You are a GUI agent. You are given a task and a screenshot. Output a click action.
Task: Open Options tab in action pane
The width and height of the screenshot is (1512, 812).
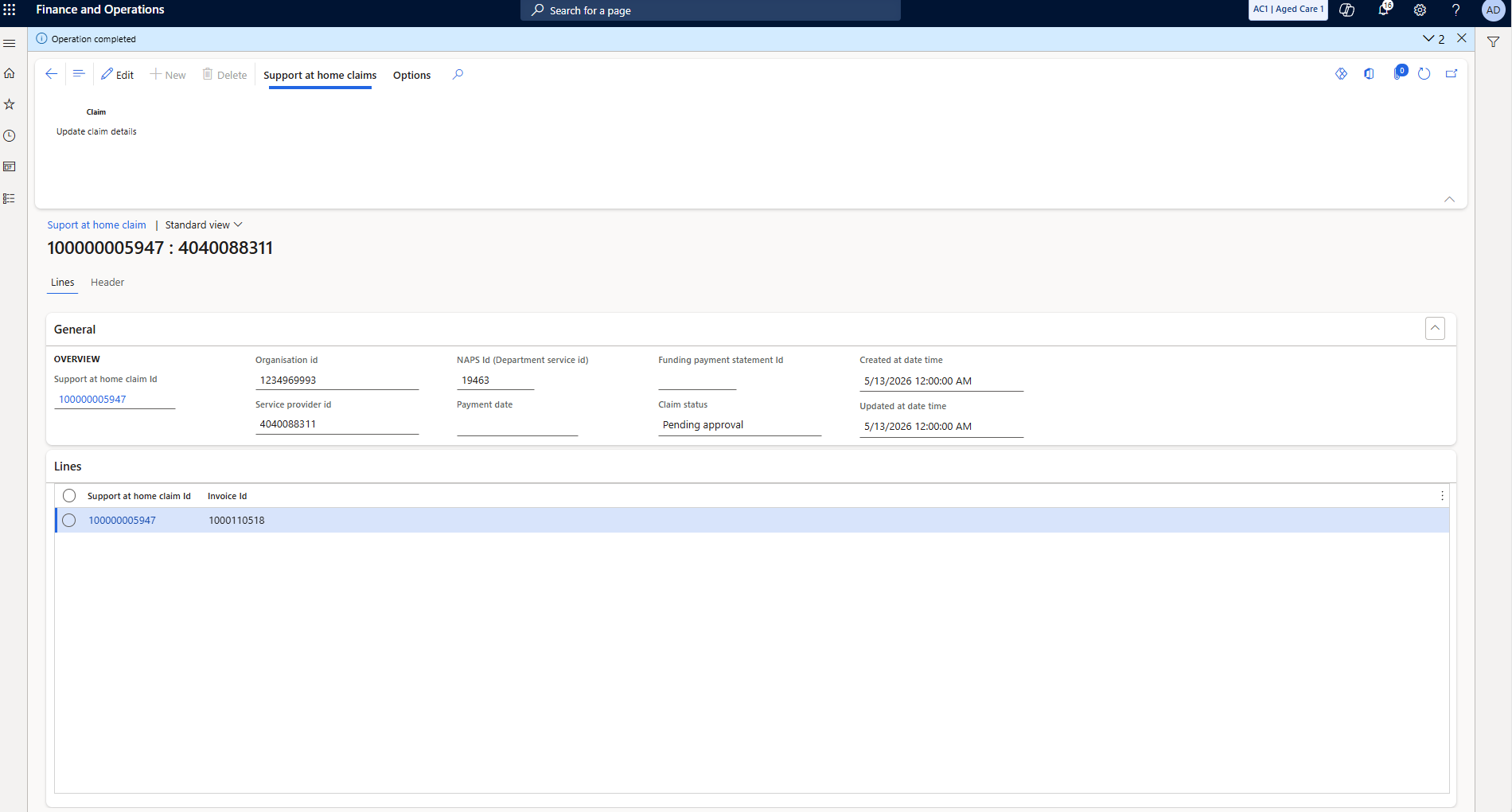[x=411, y=75]
